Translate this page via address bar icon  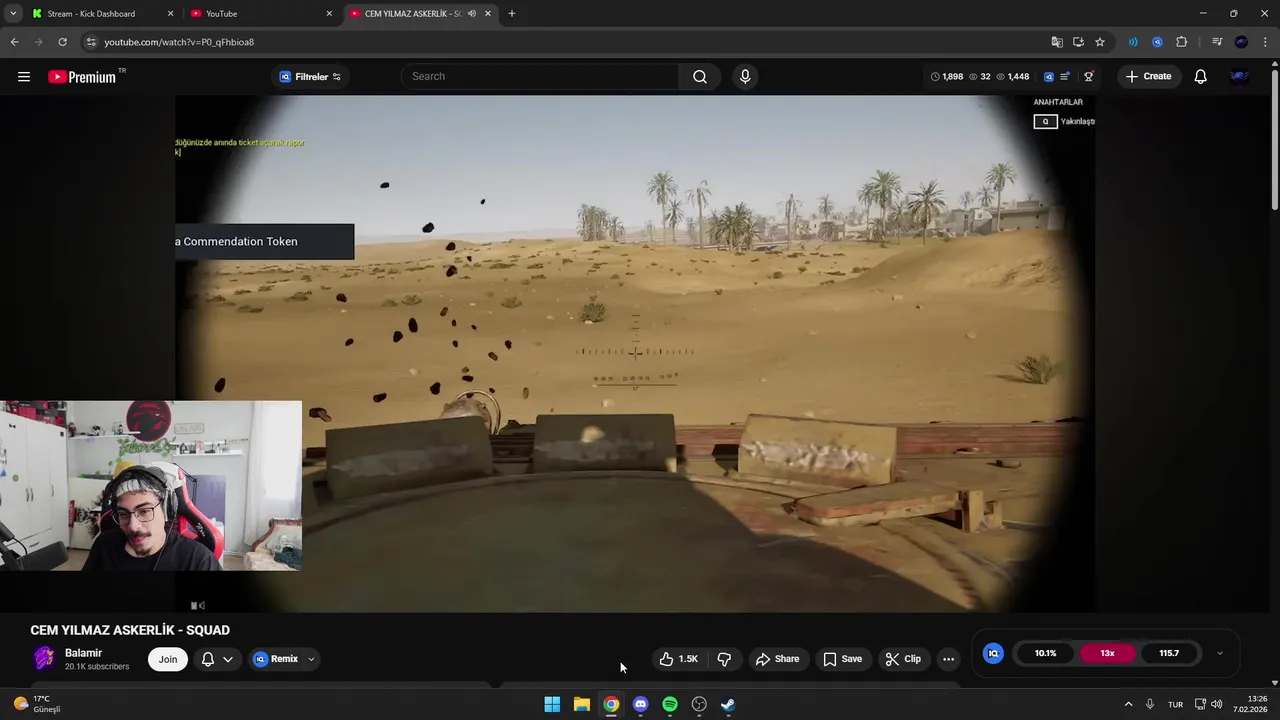click(x=1057, y=42)
